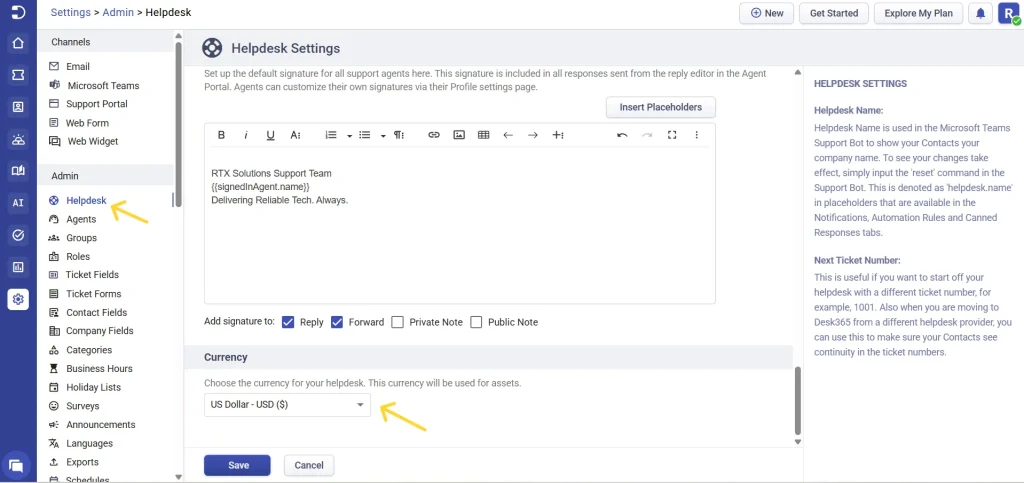Switch the editor to fullscreen mode
The width and height of the screenshot is (1024, 483).
pos(672,135)
